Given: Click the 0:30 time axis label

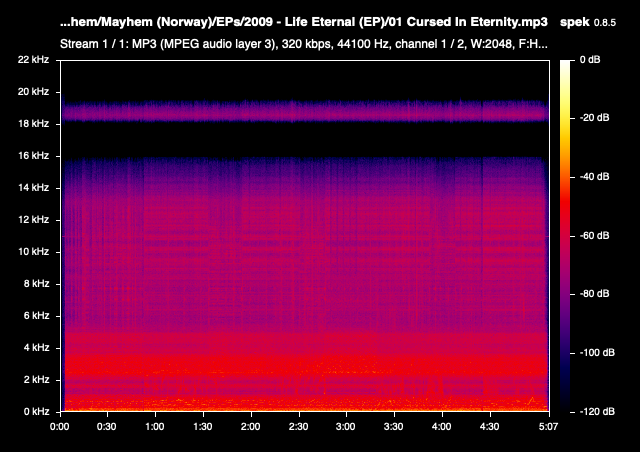Looking at the screenshot, I should [107, 427].
